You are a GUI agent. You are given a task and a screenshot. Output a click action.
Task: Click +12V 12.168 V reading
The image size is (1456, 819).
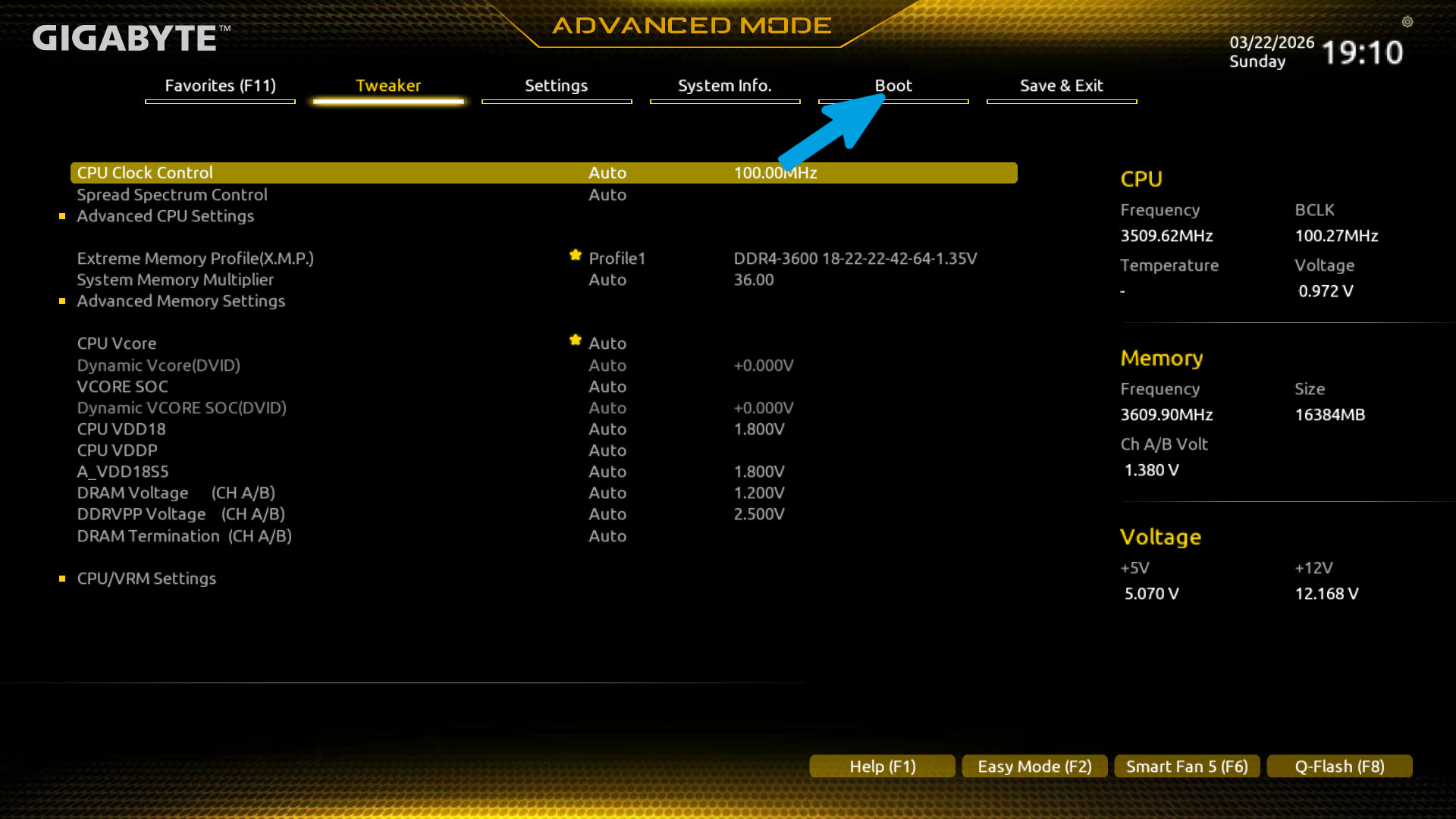pos(1326,594)
